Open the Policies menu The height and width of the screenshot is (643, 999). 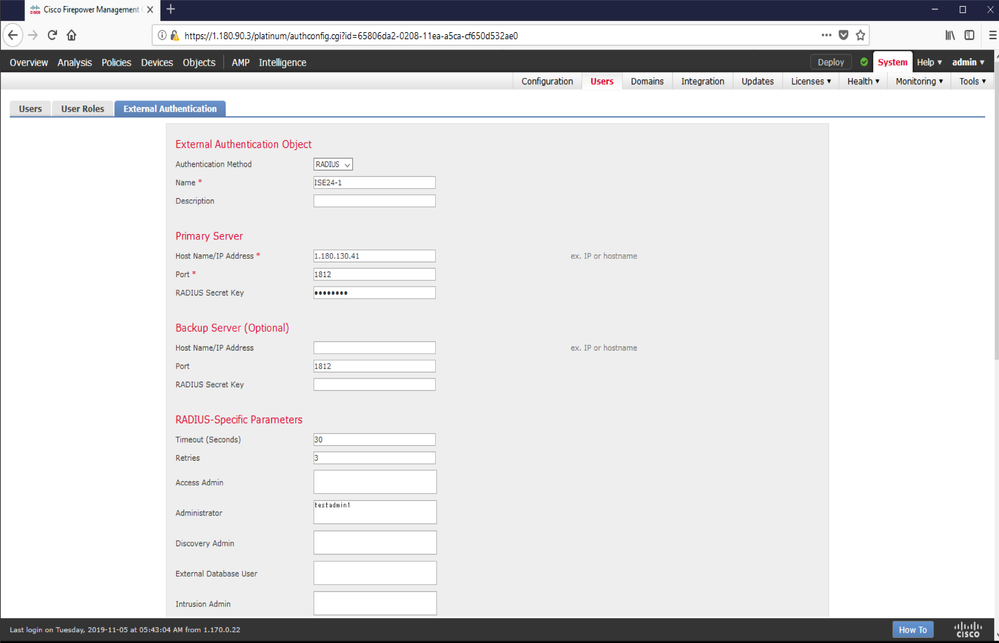(x=116, y=62)
